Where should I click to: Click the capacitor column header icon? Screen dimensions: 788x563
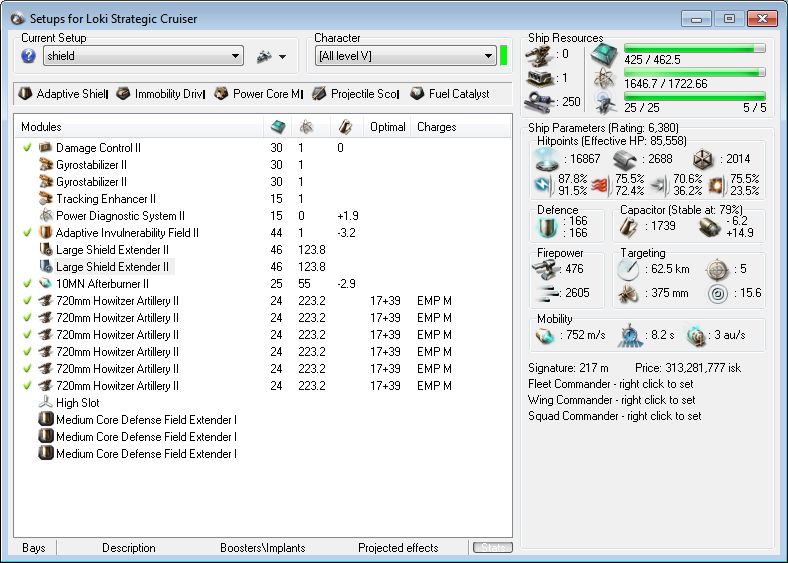point(345,127)
